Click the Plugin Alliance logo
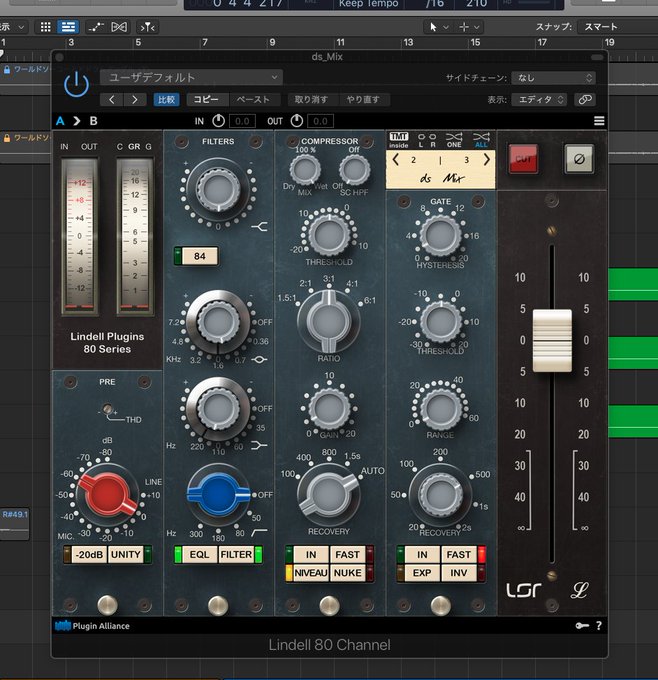Screen dimensions: 658x680 click(x=92, y=625)
